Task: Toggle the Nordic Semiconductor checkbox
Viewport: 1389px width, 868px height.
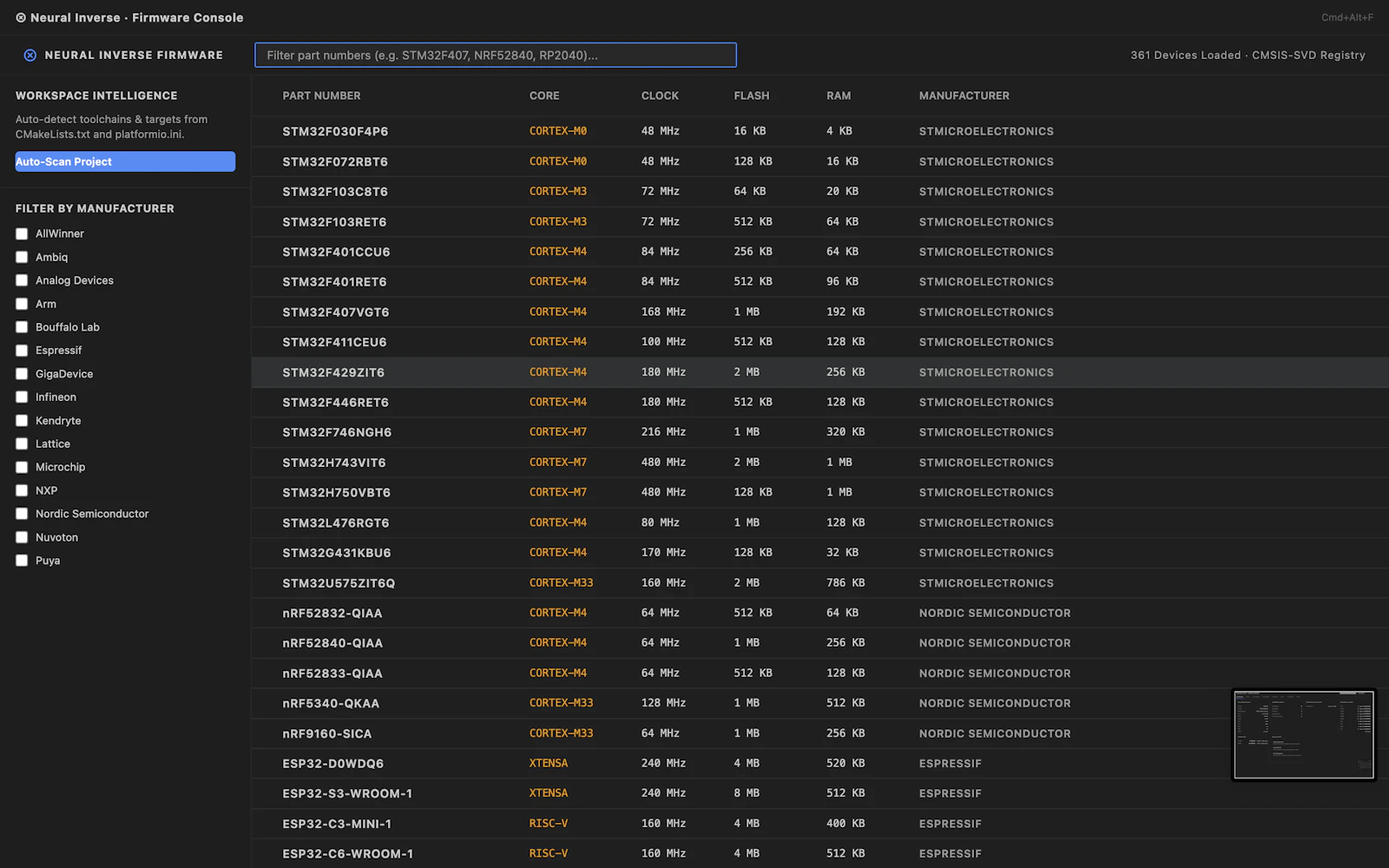Action: pos(22,514)
